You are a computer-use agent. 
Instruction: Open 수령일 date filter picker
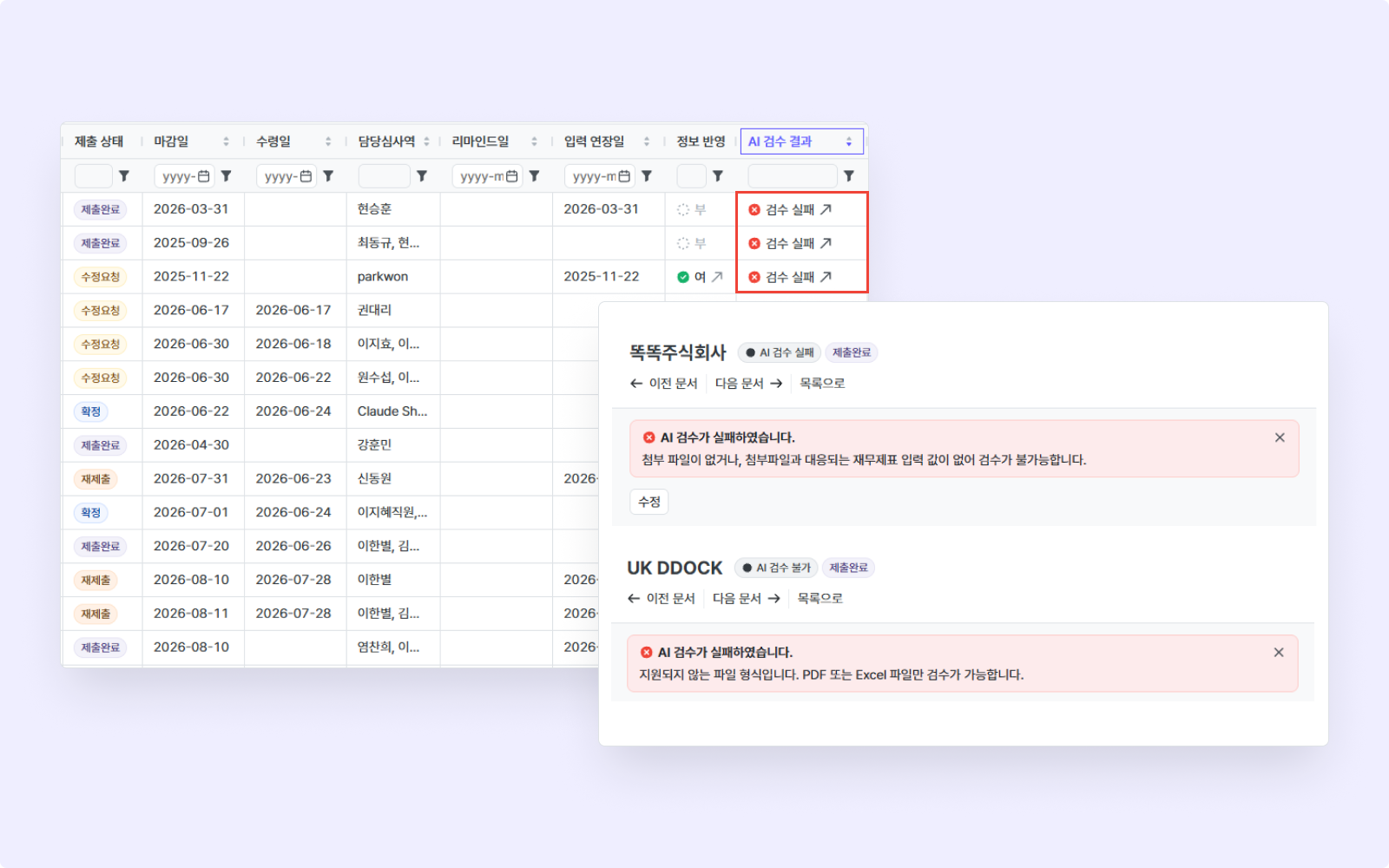(306, 176)
